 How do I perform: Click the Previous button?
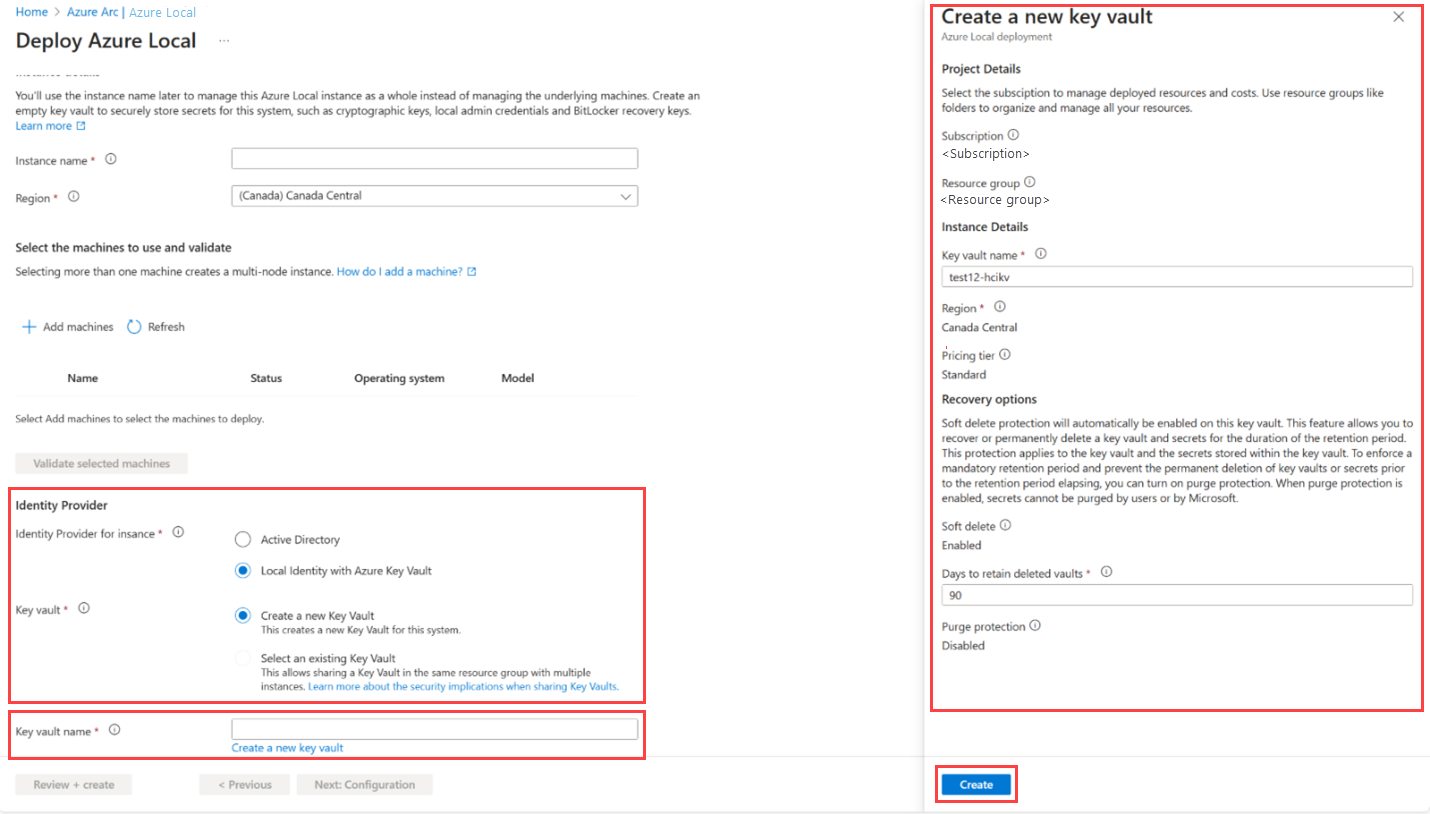(x=244, y=785)
